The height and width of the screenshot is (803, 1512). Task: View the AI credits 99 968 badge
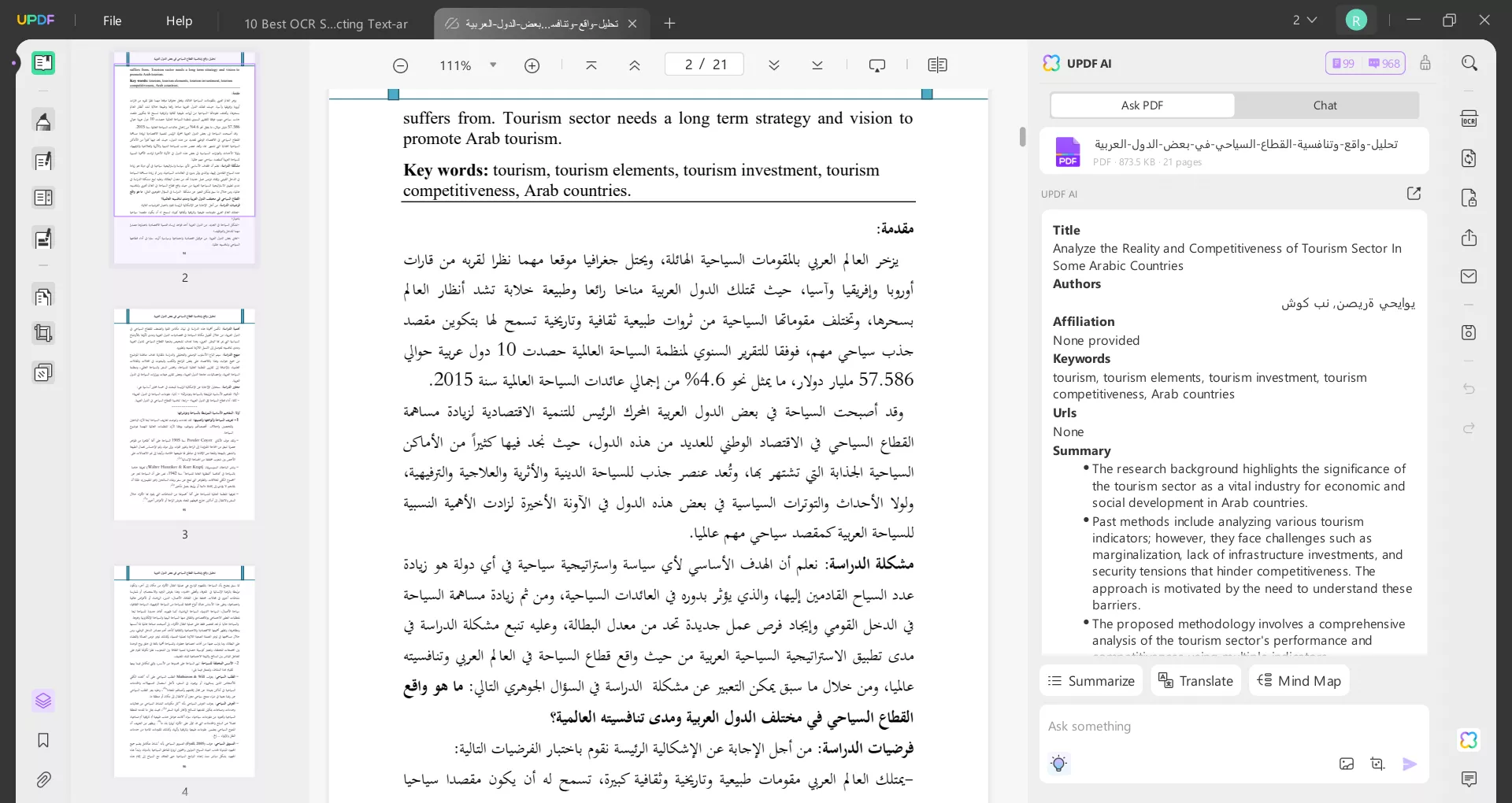[1366, 63]
